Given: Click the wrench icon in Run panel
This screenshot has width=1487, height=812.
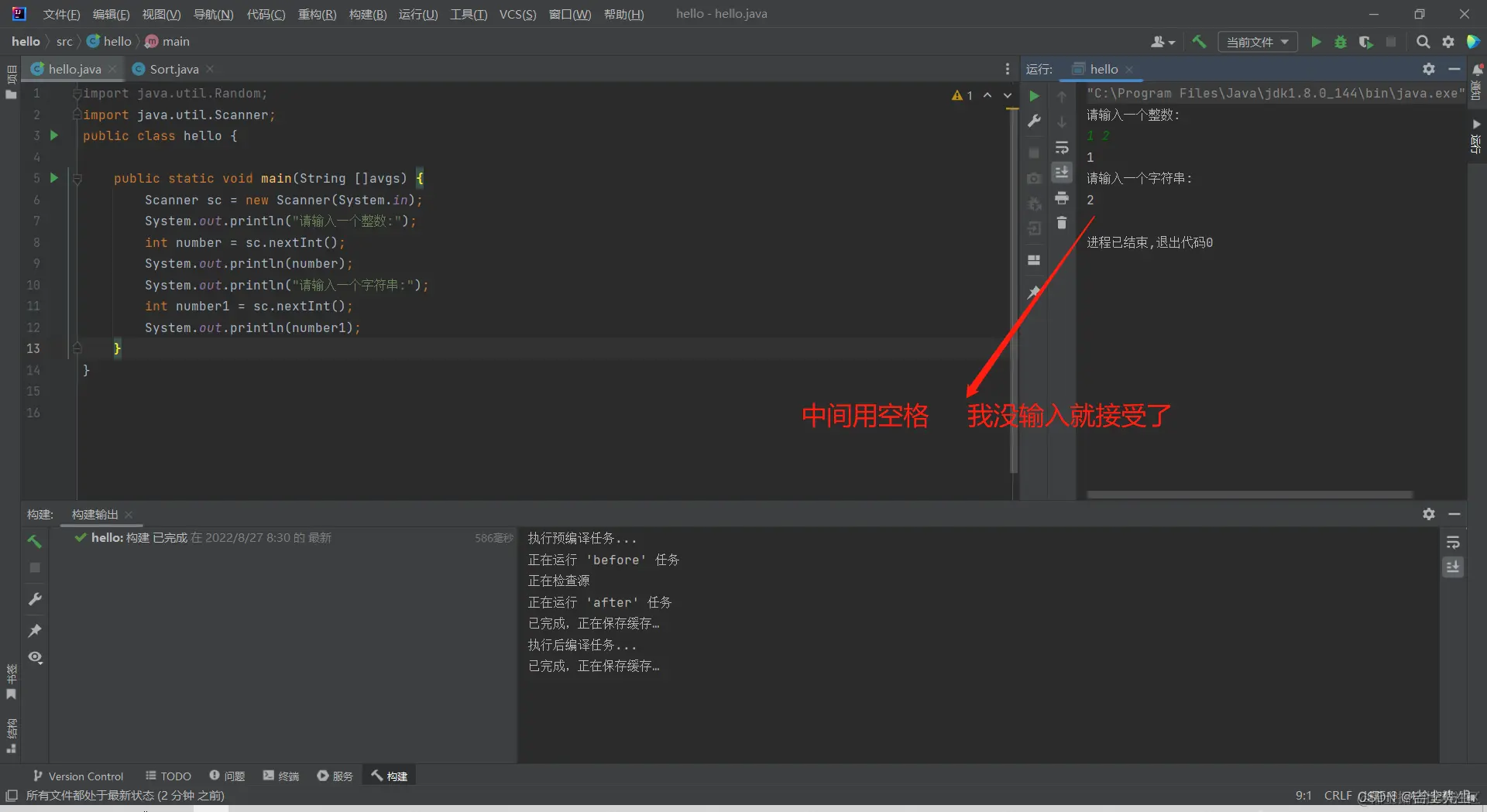Looking at the screenshot, I should [x=1034, y=122].
